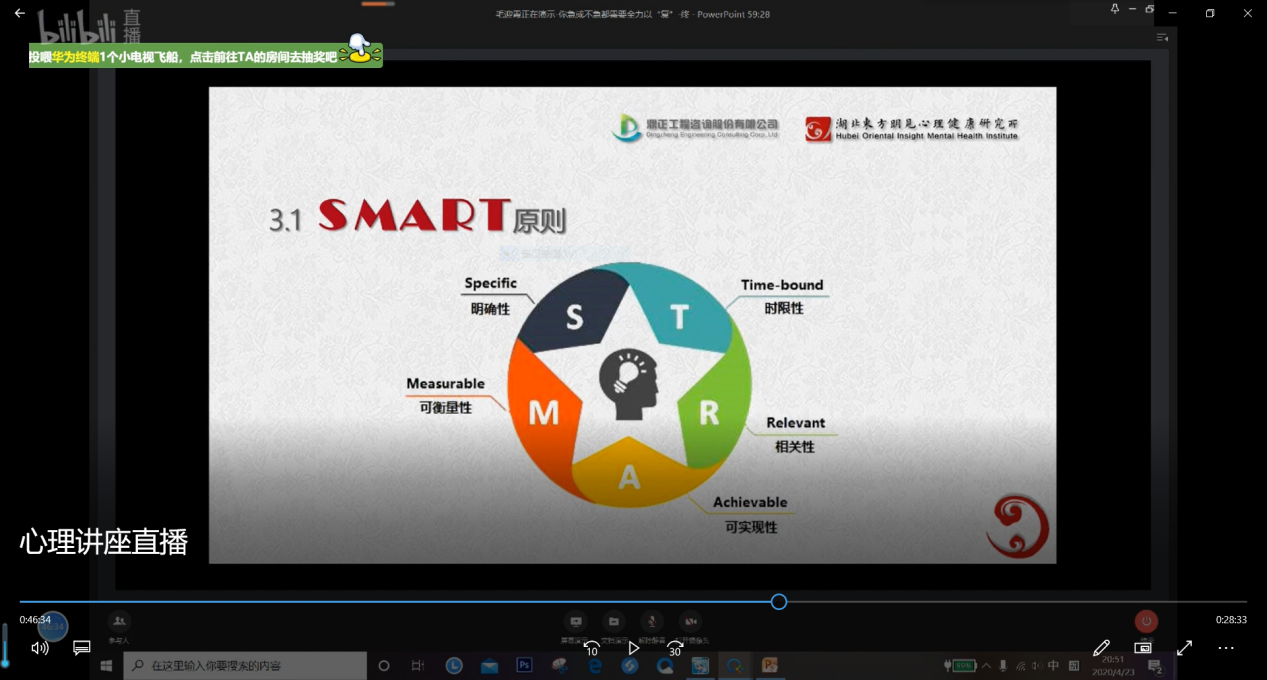Open the Huawei lottery banner link

coord(205,56)
